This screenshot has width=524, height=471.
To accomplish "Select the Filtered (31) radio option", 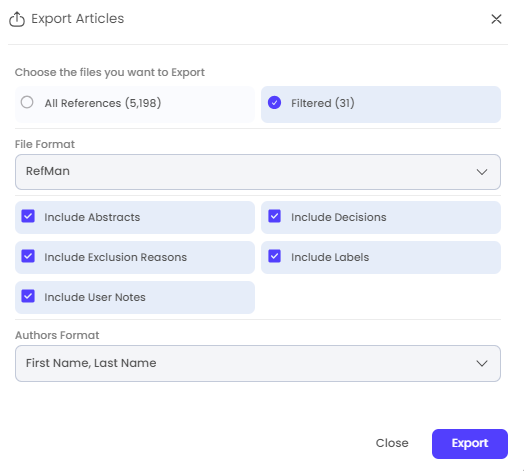I will coord(274,103).
